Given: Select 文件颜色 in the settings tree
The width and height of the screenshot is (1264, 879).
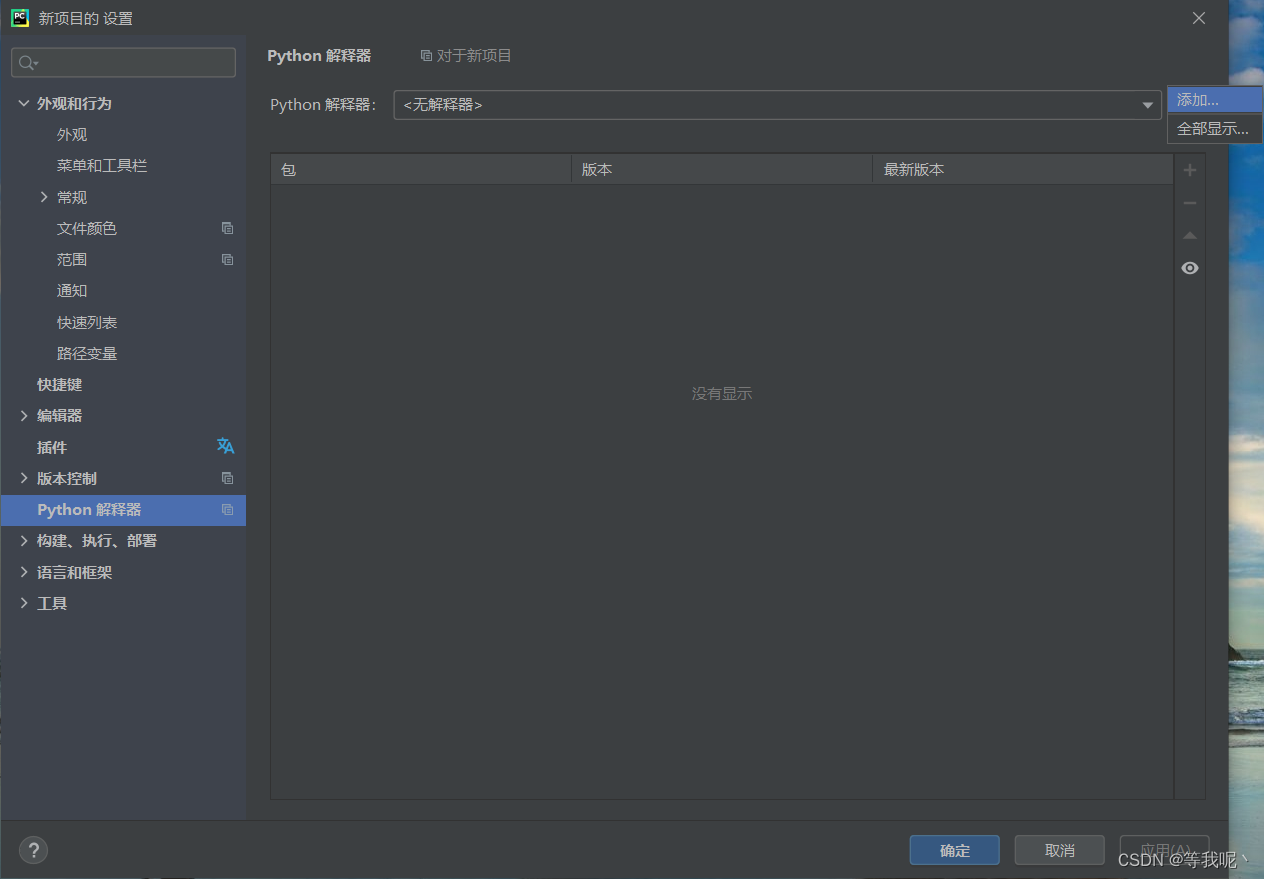Looking at the screenshot, I should (87, 228).
